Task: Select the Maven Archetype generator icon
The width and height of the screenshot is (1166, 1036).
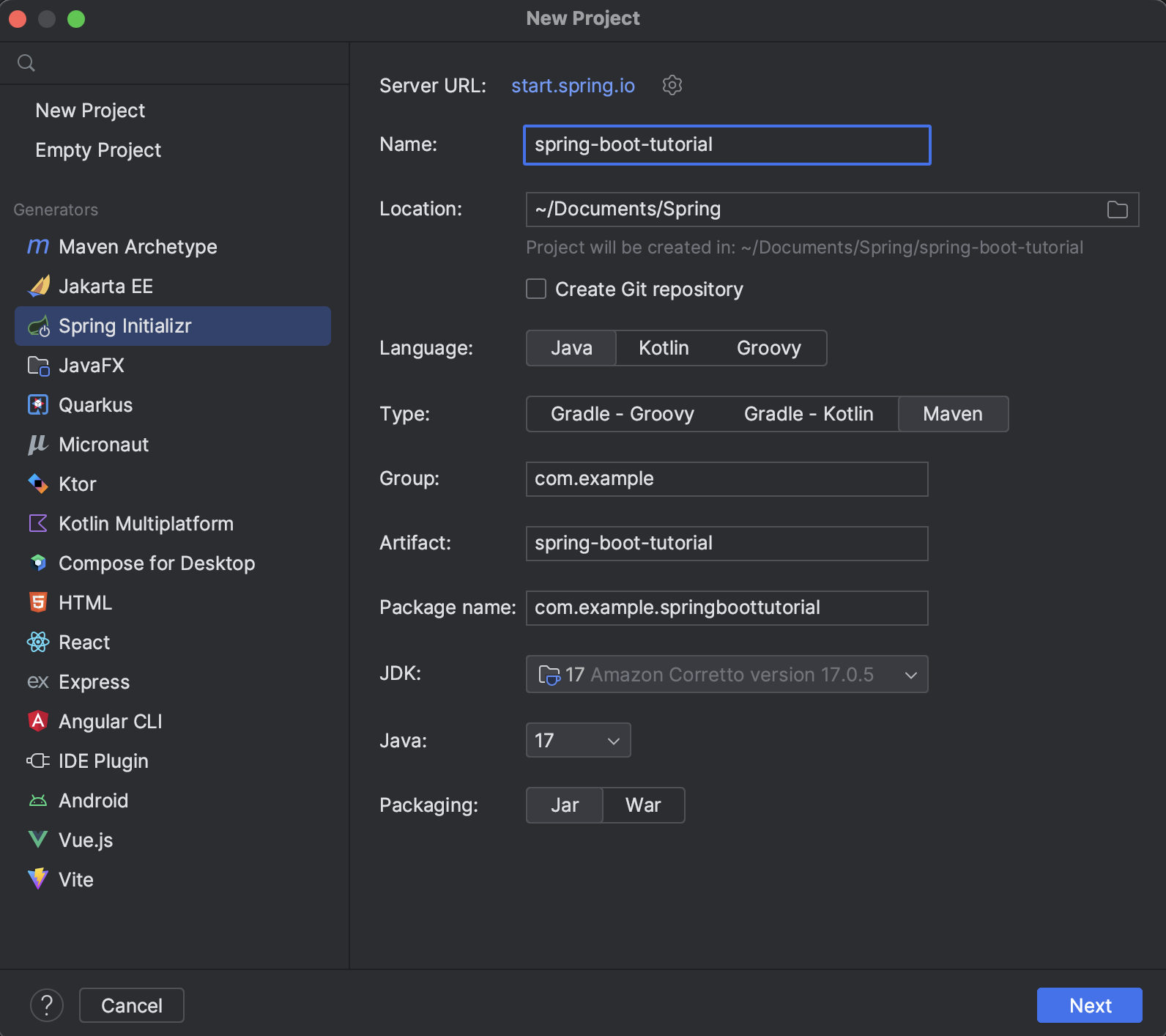Action: click(x=38, y=247)
